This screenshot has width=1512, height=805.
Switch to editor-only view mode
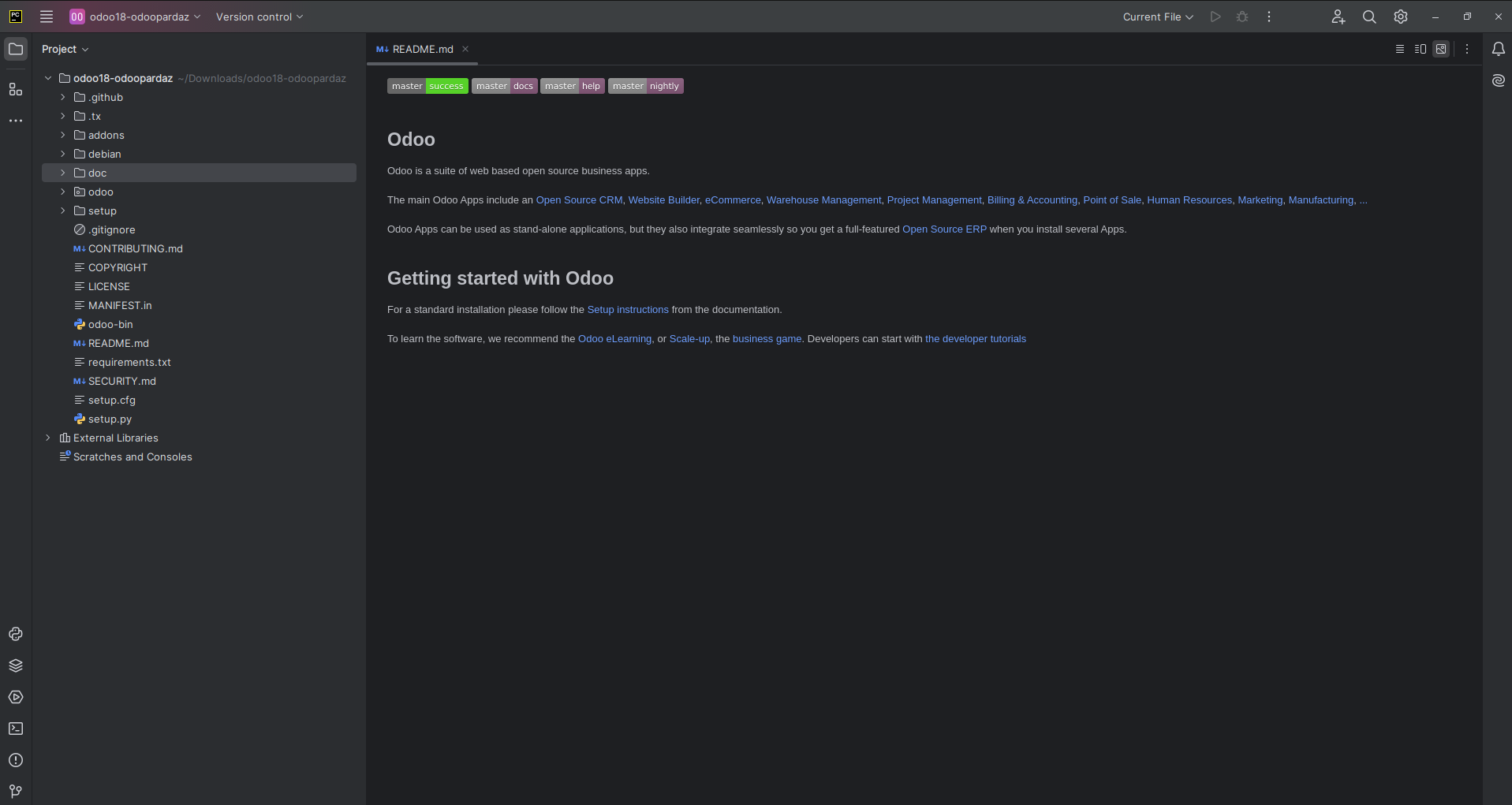1400,49
